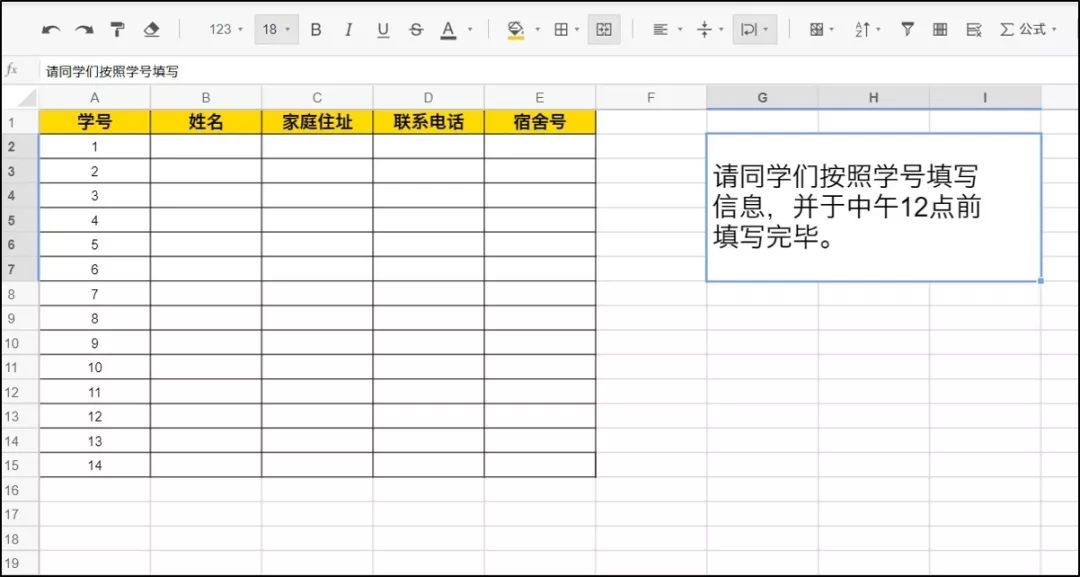Open the text wrap options

click(x=752, y=30)
